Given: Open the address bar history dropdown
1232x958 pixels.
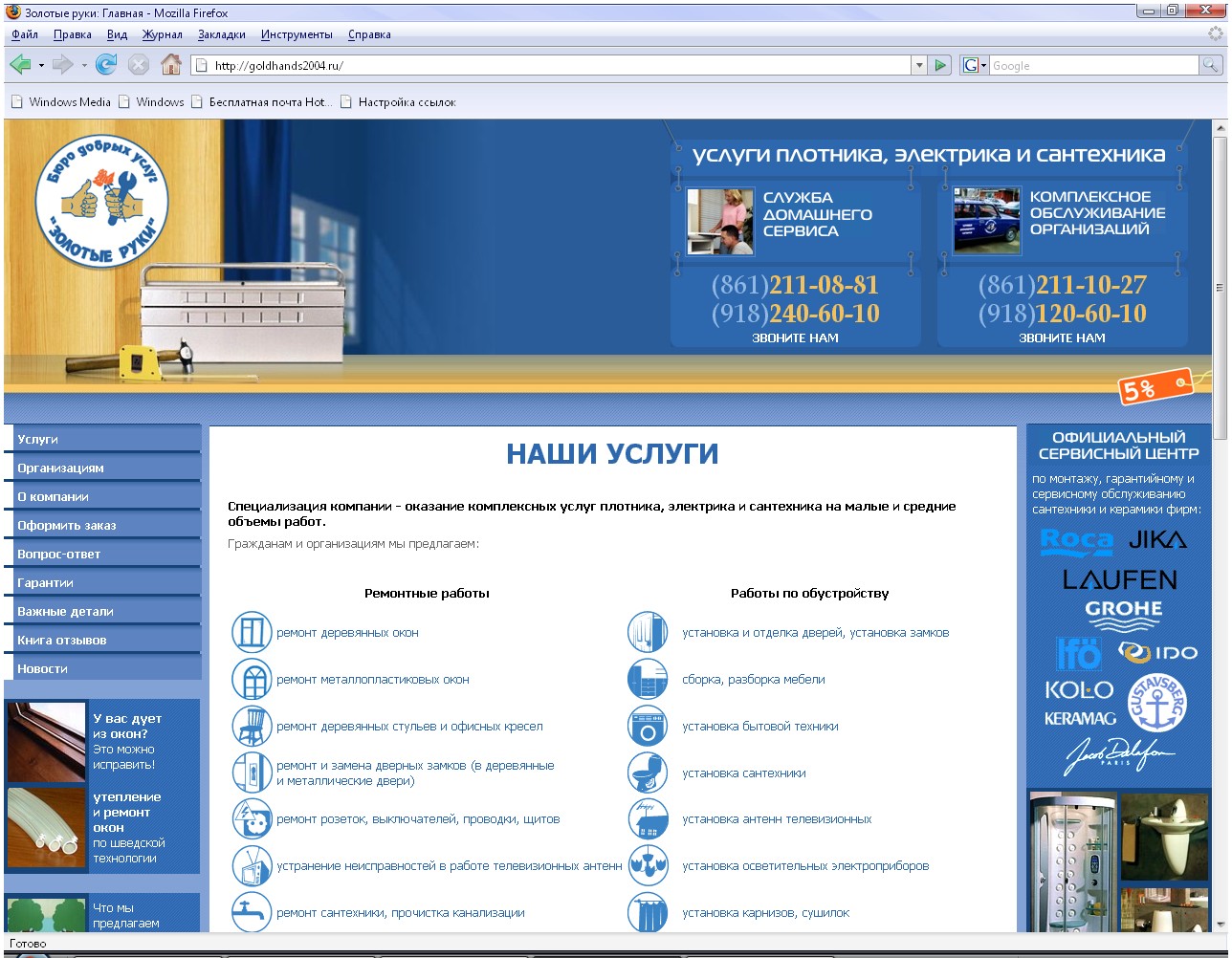Looking at the screenshot, I should 918,65.
